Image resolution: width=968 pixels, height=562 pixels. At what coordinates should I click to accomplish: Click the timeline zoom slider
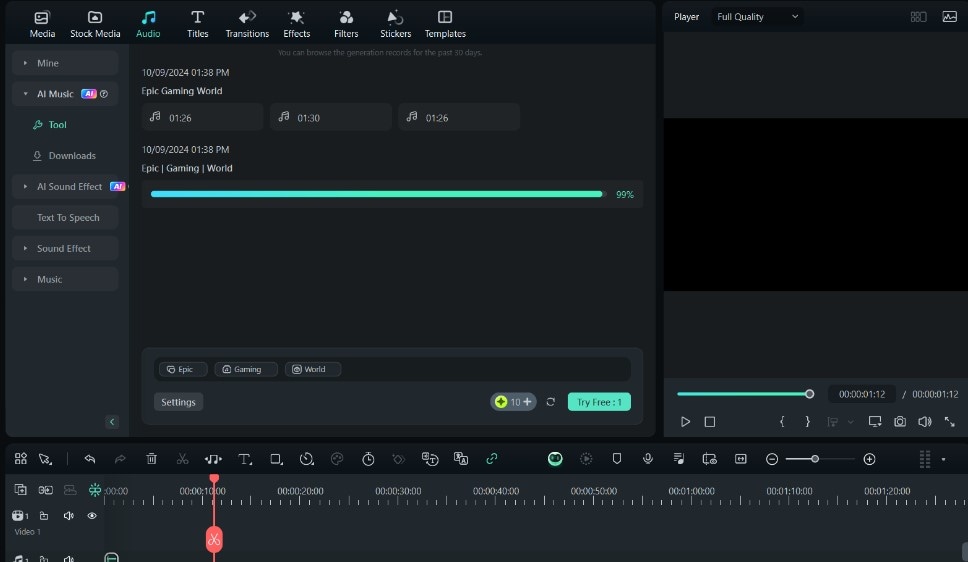click(819, 459)
